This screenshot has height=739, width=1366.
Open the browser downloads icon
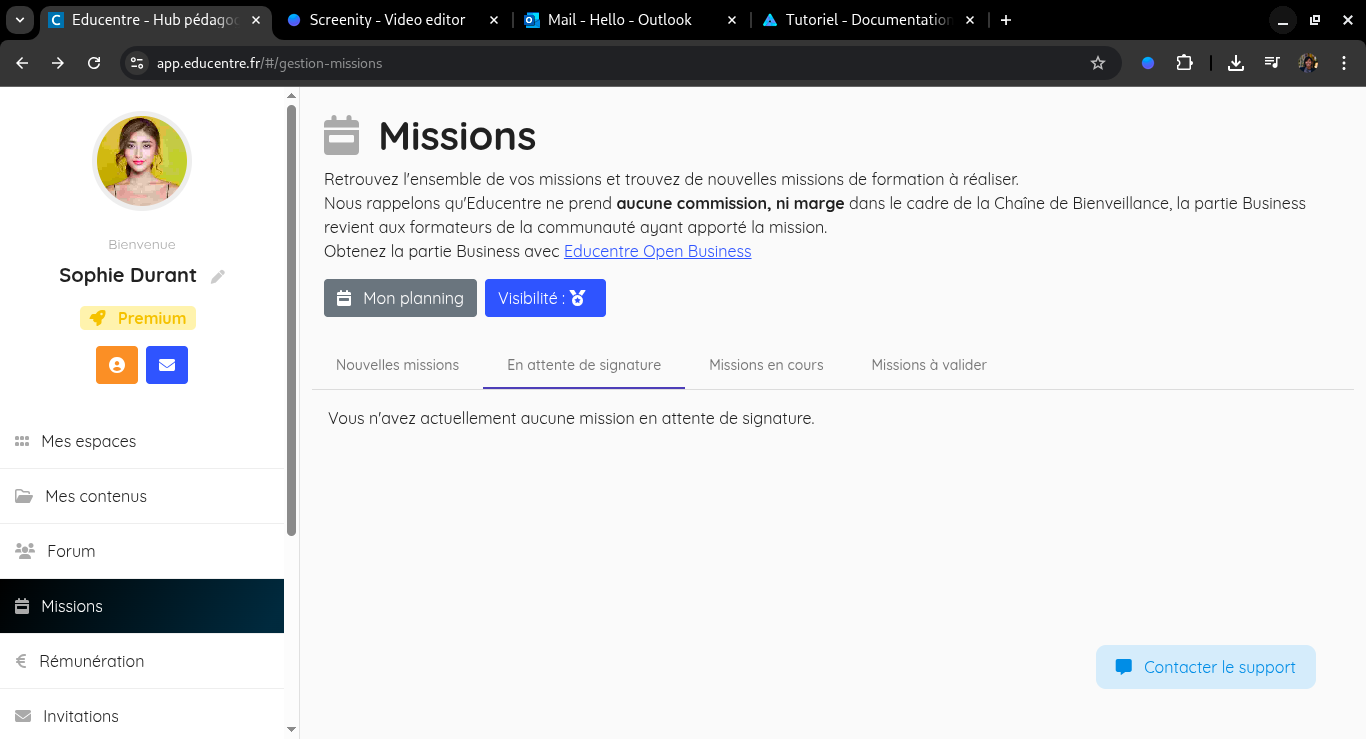tap(1236, 63)
